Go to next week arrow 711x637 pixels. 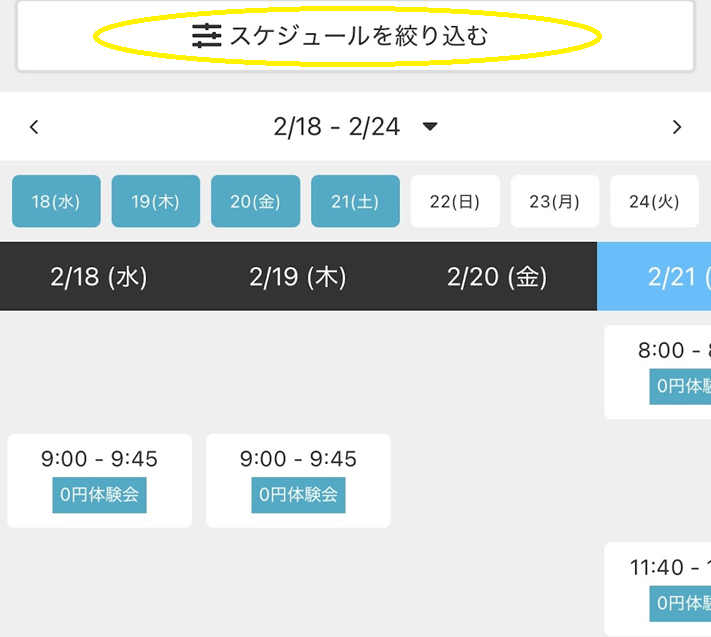coord(677,127)
